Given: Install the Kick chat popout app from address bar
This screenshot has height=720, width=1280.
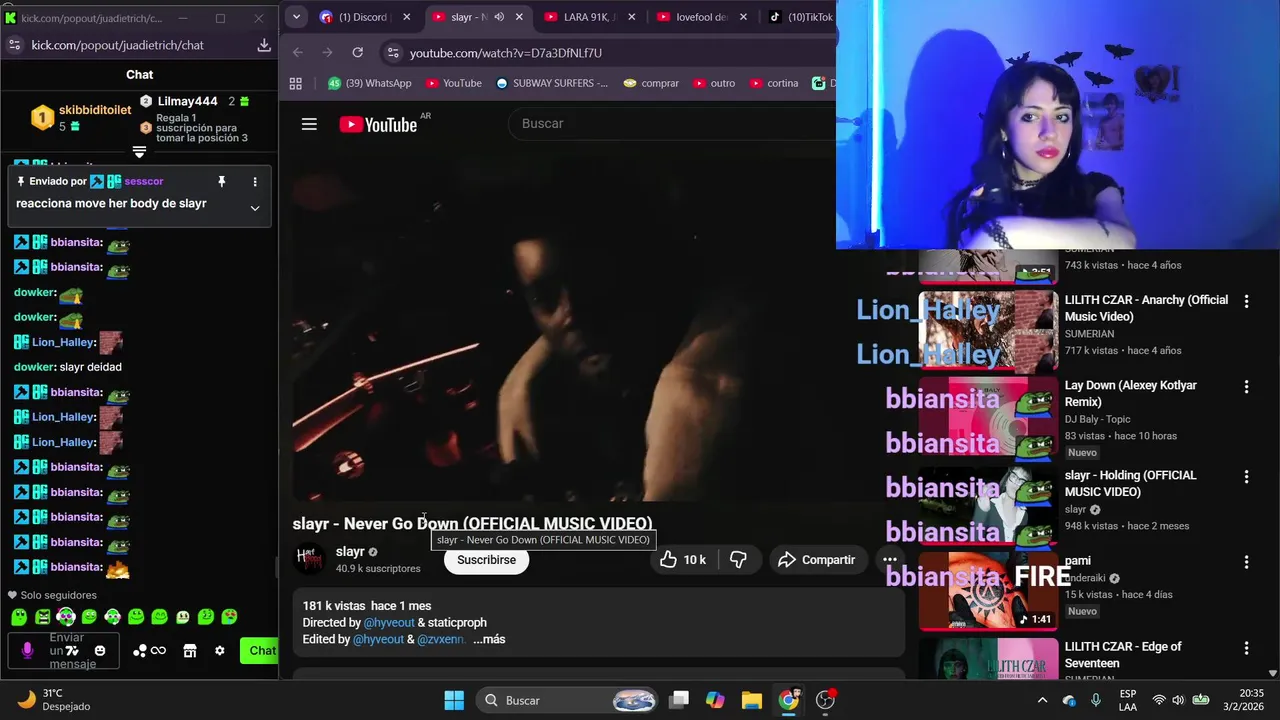Looking at the screenshot, I should 264,45.
